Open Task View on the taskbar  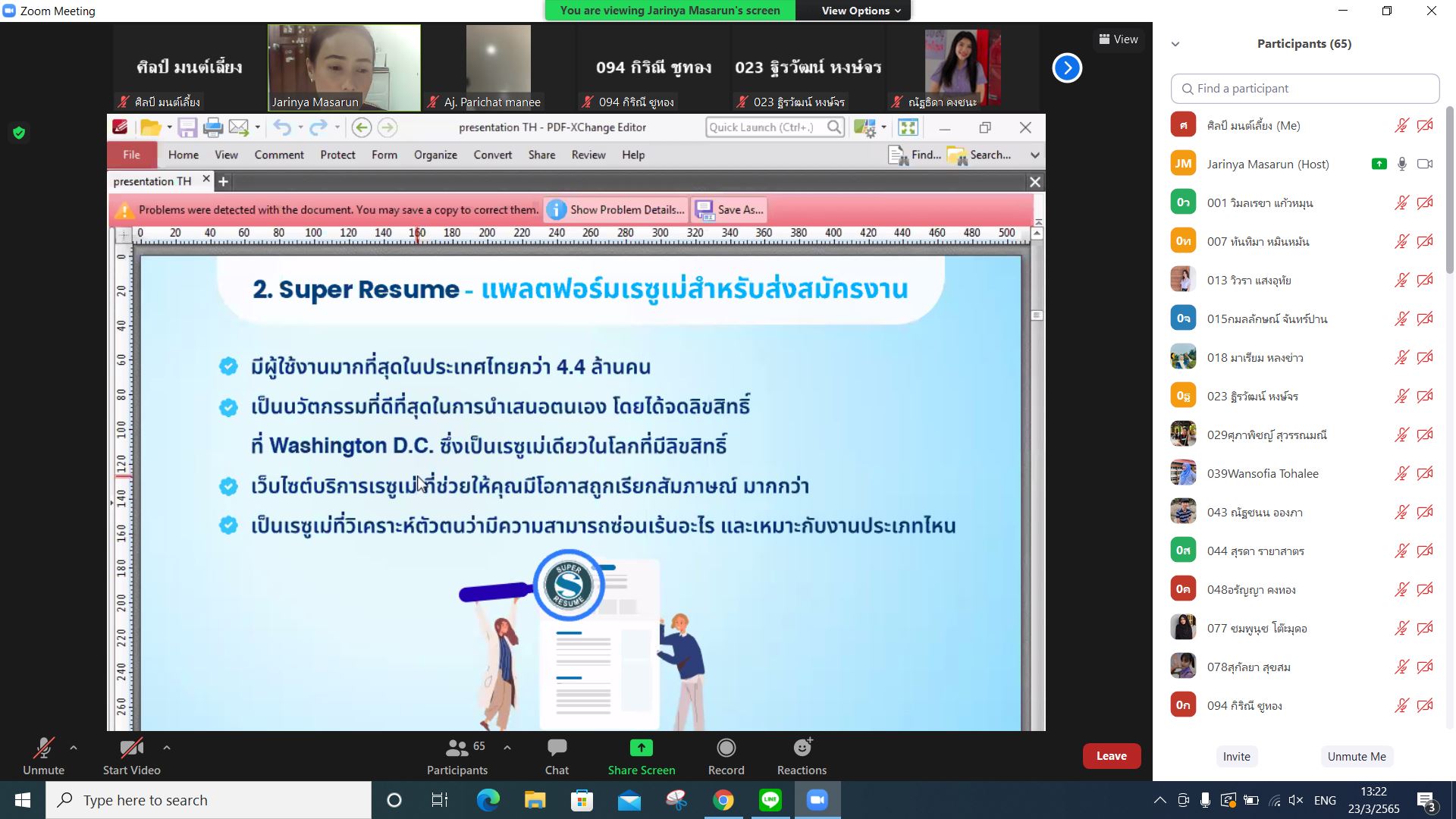pos(440,800)
